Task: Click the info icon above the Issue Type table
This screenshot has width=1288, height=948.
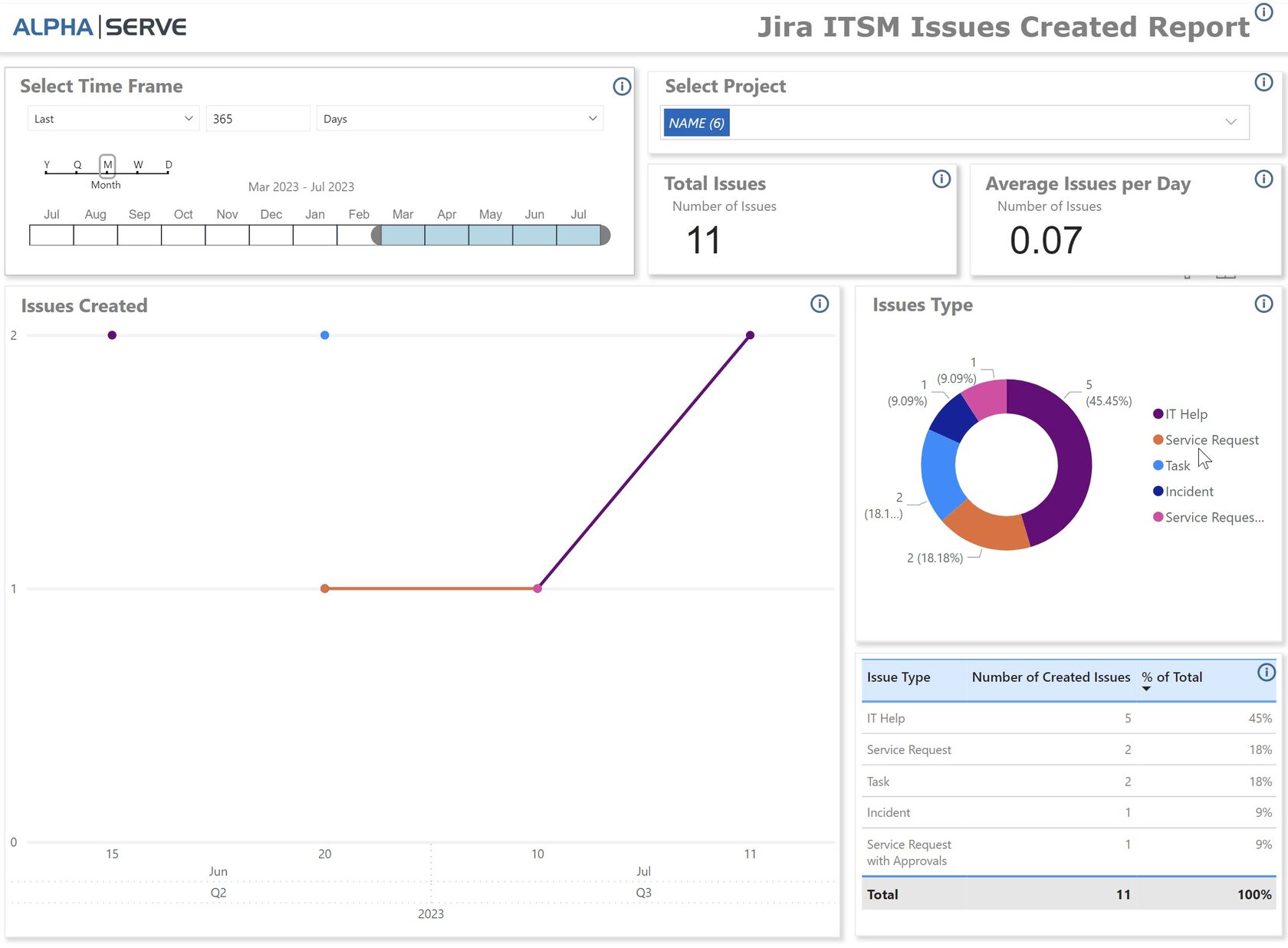Action: click(1267, 673)
